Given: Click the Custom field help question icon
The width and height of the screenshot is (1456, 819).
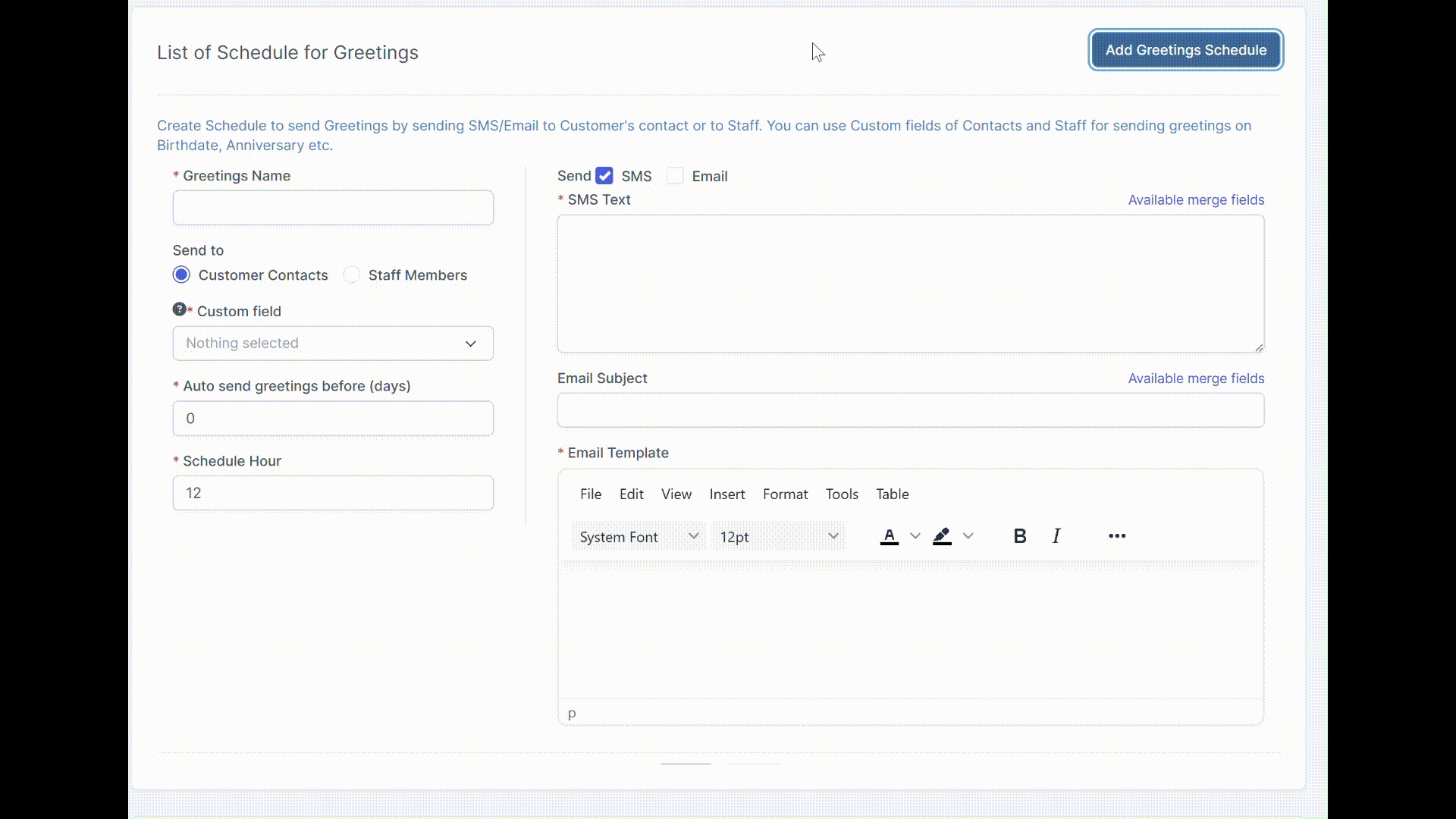Looking at the screenshot, I should click(x=179, y=309).
